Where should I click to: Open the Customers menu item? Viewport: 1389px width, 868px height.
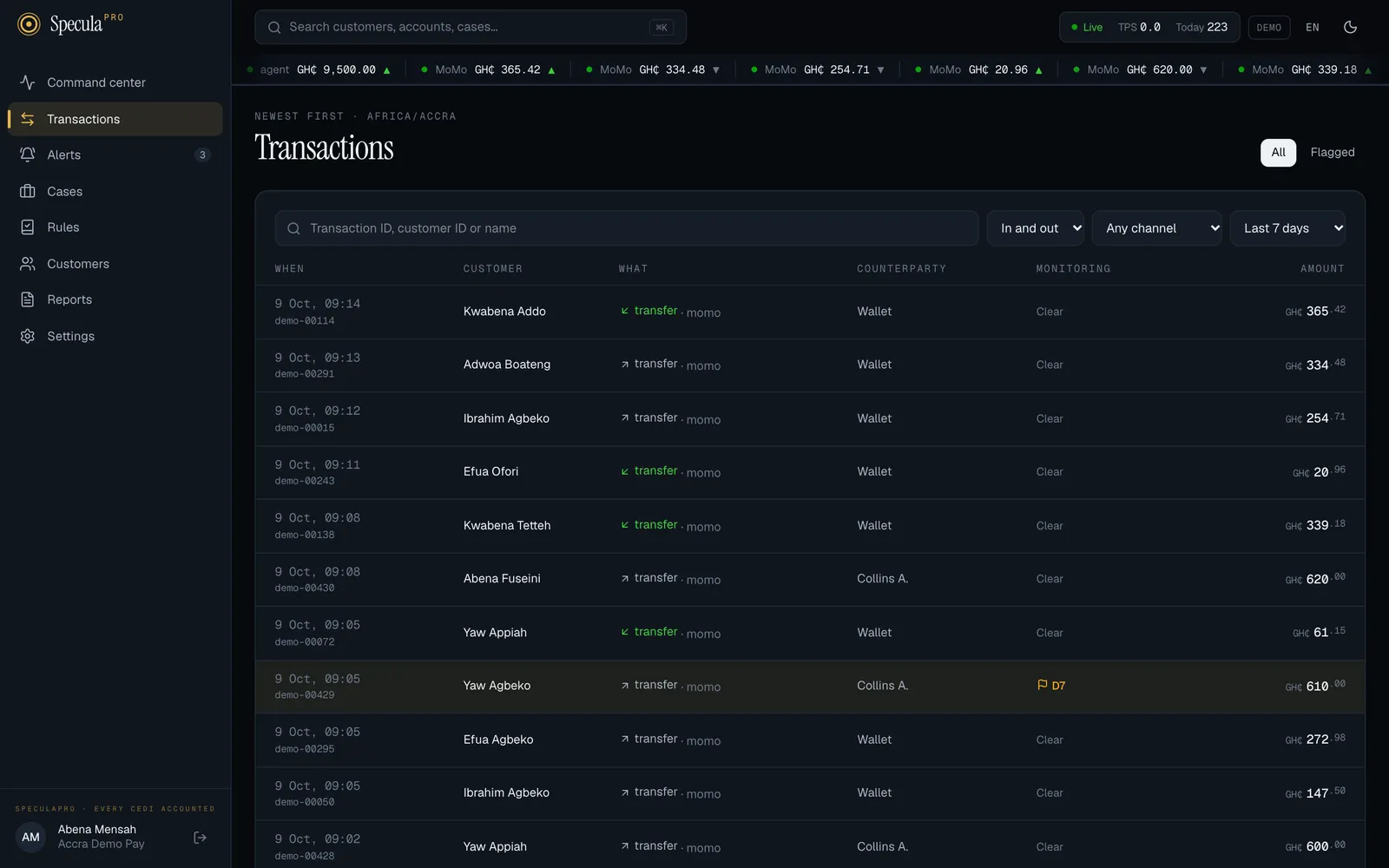coord(115,264)
